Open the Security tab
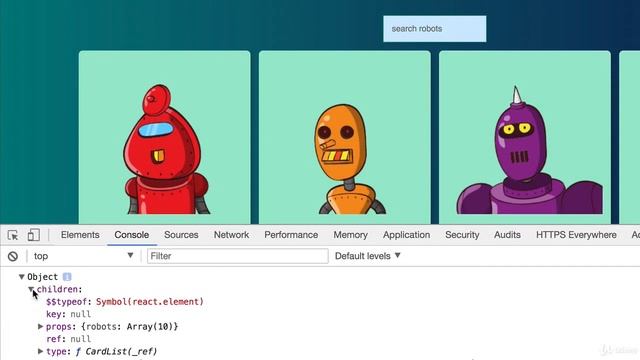This screenshot has width=640, height=360. coord(462,235)
